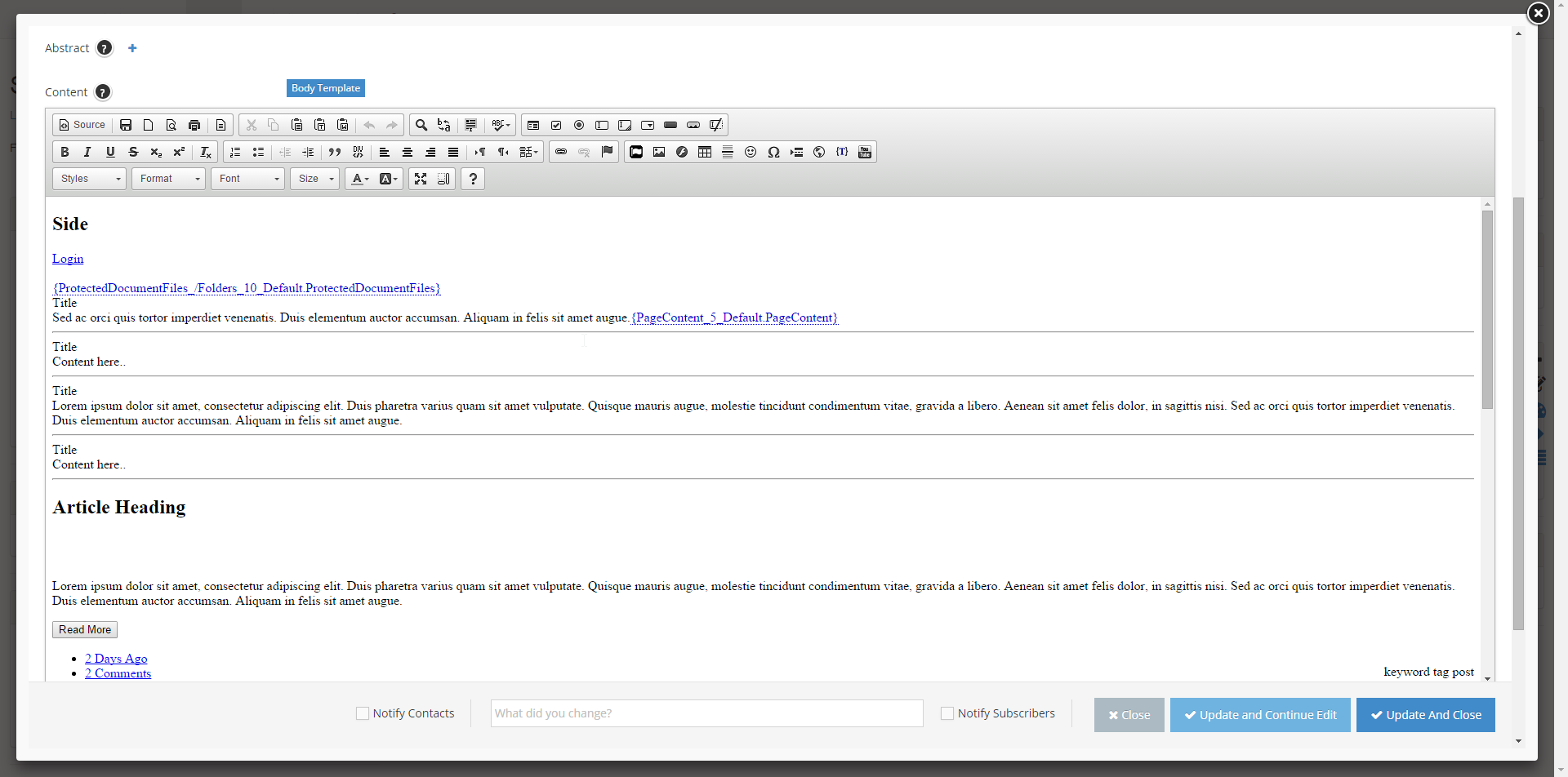Insert a YouTube video

(864, 152)
